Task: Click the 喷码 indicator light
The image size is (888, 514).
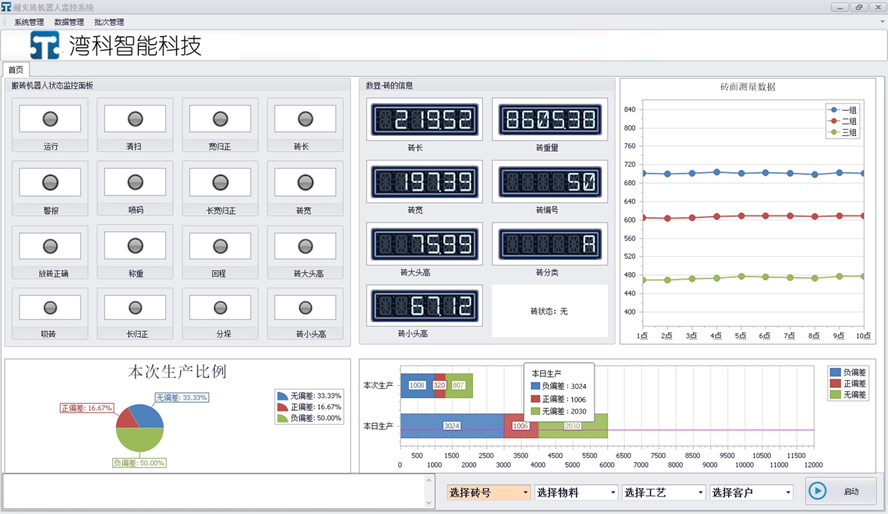Action: 135,182
